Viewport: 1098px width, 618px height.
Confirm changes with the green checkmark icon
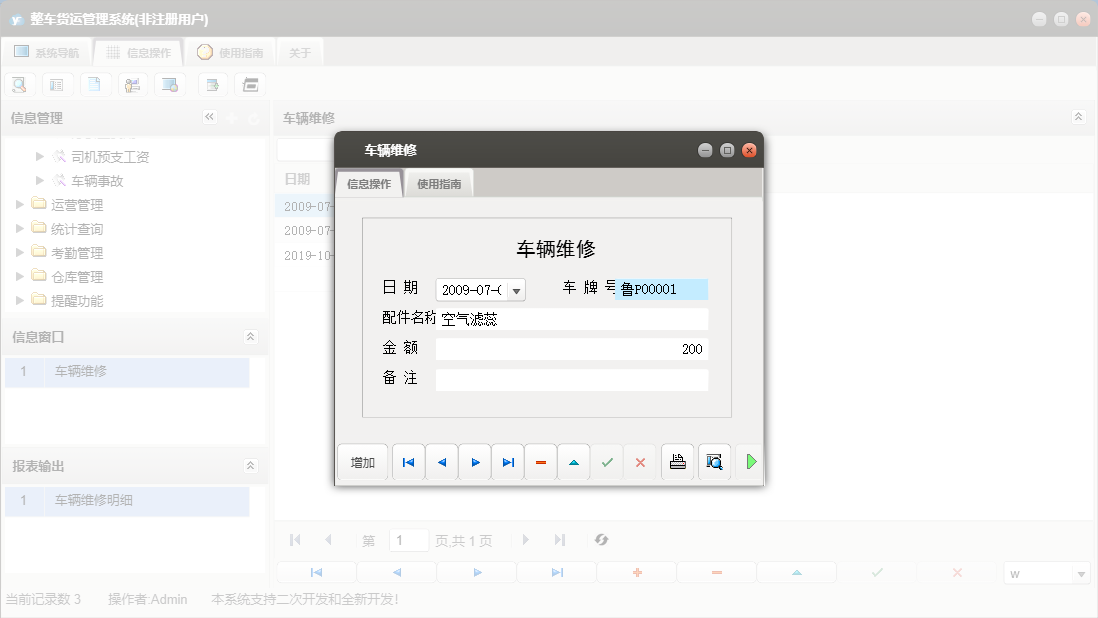click(x=606, y=461)
